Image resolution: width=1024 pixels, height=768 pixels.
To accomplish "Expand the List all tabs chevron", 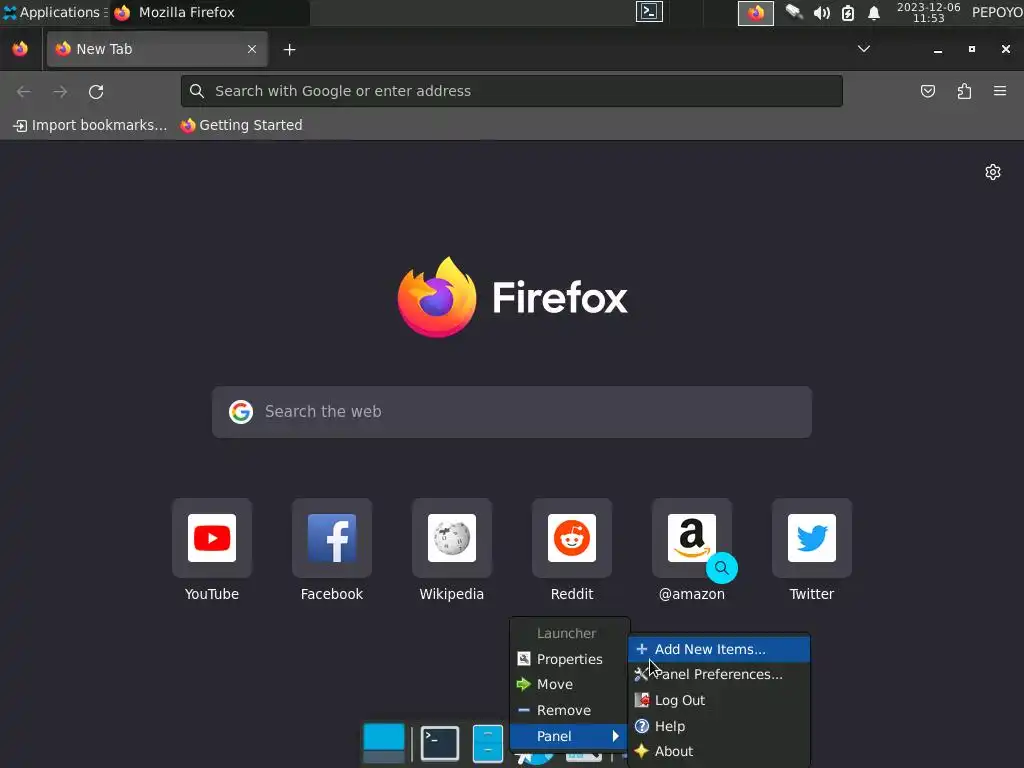I will (x=863, y=49).
